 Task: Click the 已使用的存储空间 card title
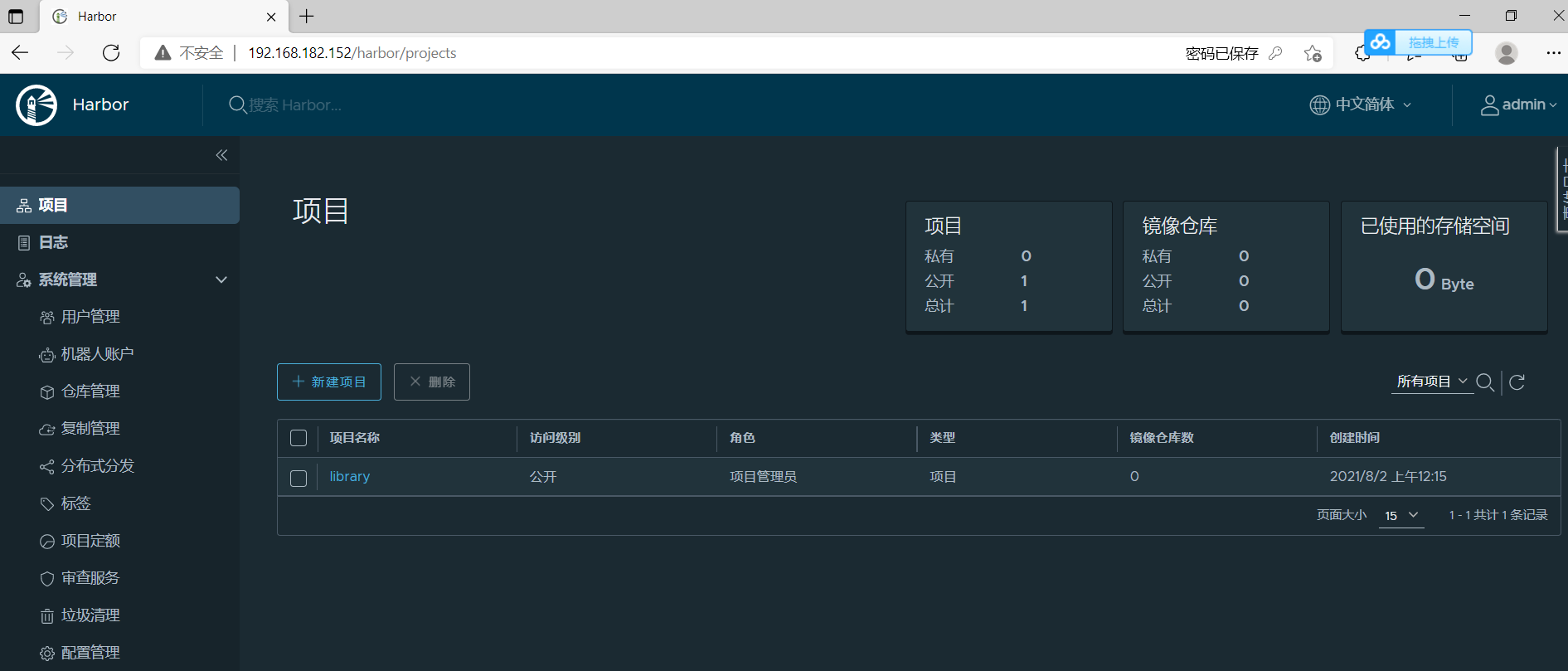[x=1435, y=226]
